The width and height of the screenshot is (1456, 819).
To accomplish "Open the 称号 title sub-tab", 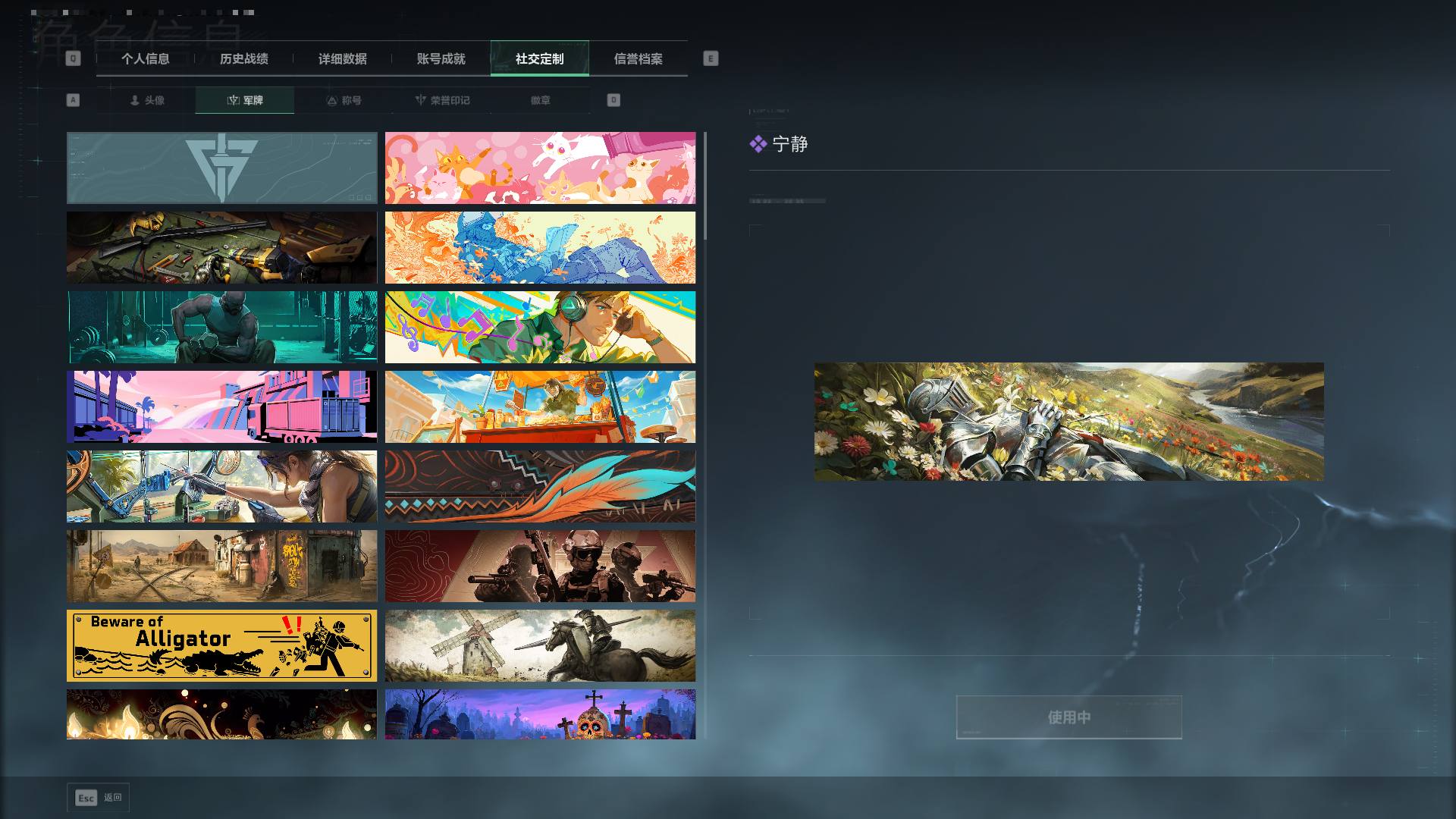I will point(344,100).
